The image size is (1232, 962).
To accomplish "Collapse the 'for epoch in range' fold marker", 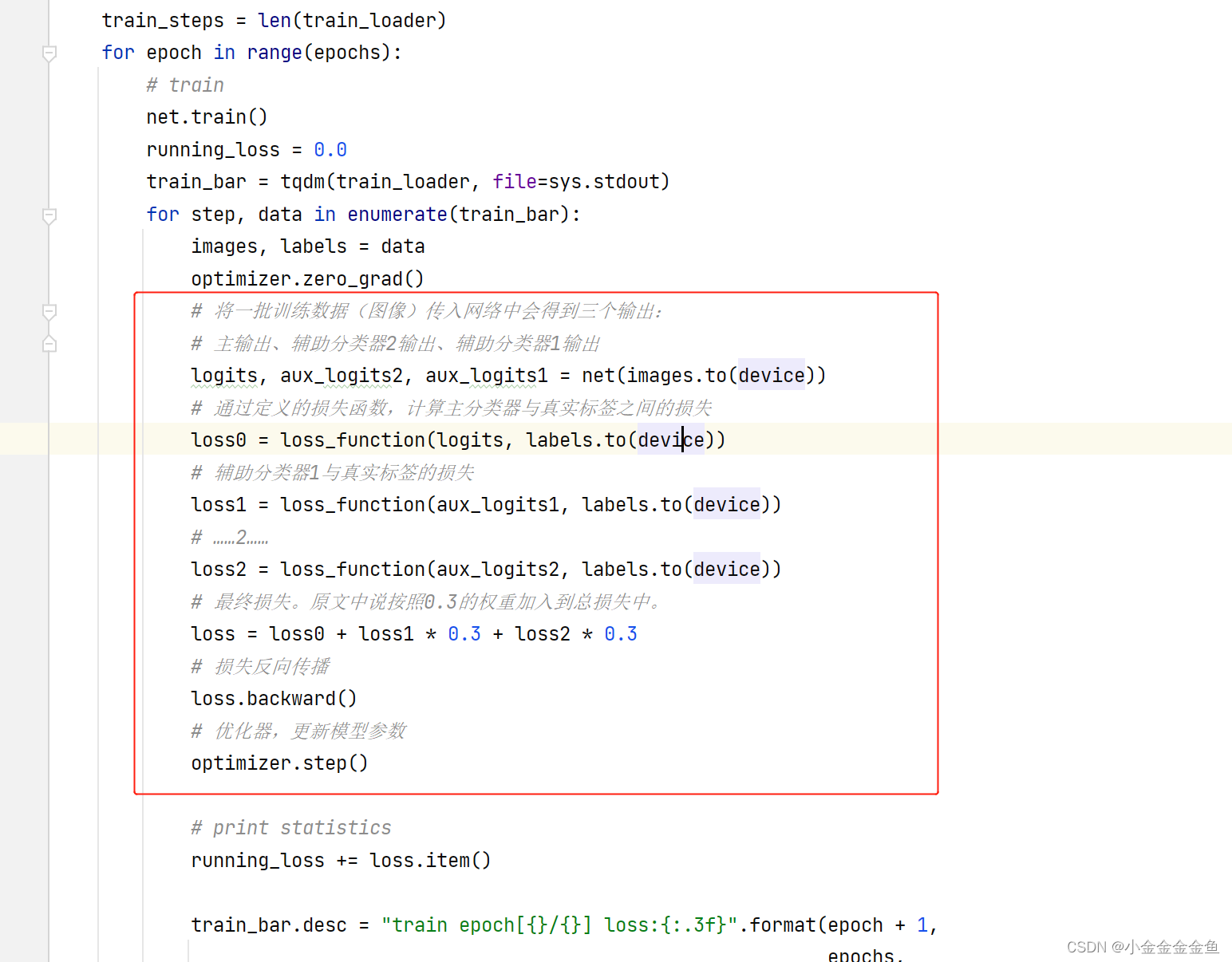I will [x=49, y=53].
